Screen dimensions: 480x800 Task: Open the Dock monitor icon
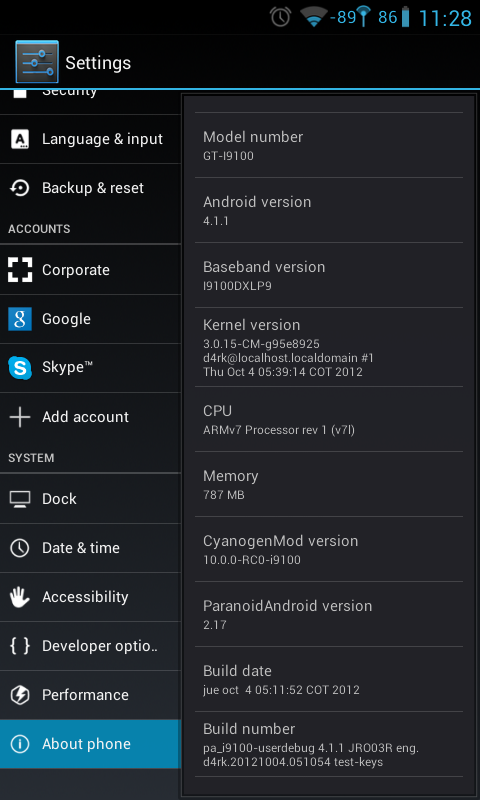20,499
